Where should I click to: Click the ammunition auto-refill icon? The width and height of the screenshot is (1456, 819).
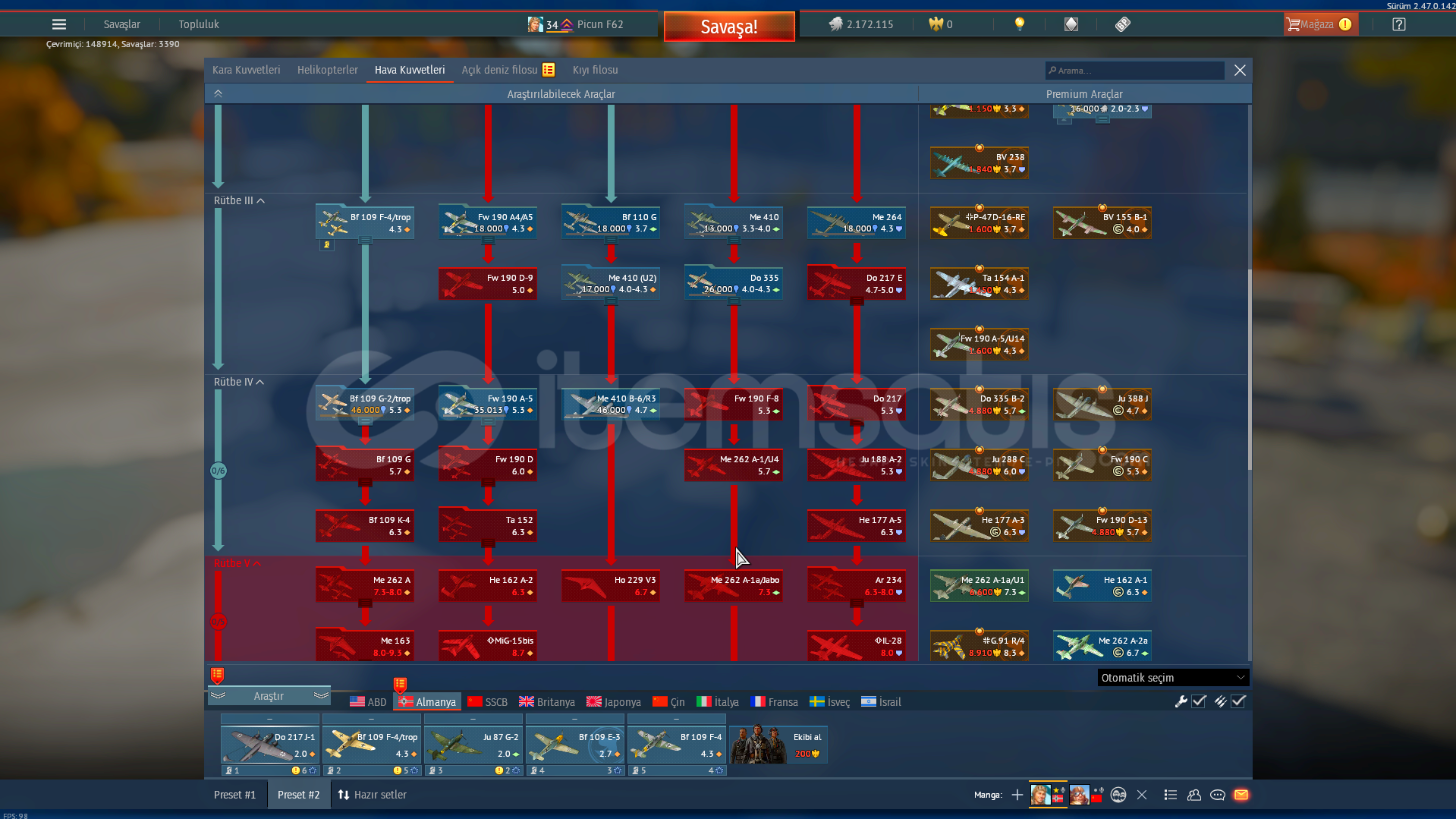click(x=1220, y=701)
